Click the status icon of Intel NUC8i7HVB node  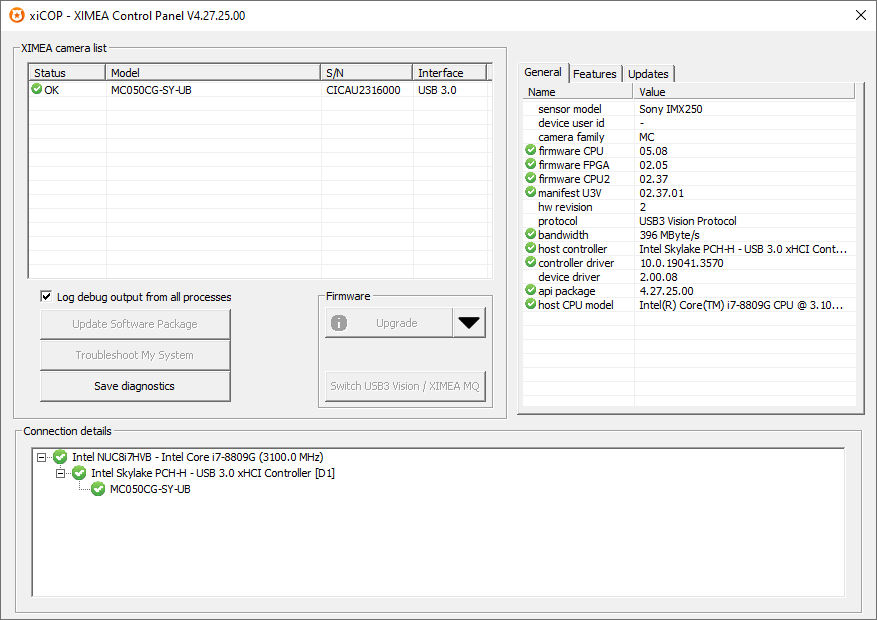(60, 457)
